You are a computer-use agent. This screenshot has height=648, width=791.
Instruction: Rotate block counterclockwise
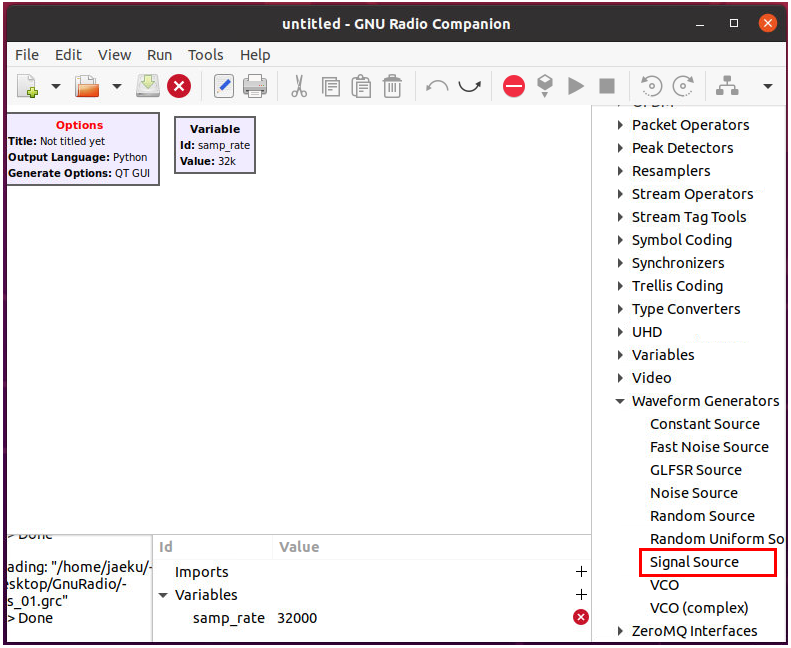pos(651,86)
